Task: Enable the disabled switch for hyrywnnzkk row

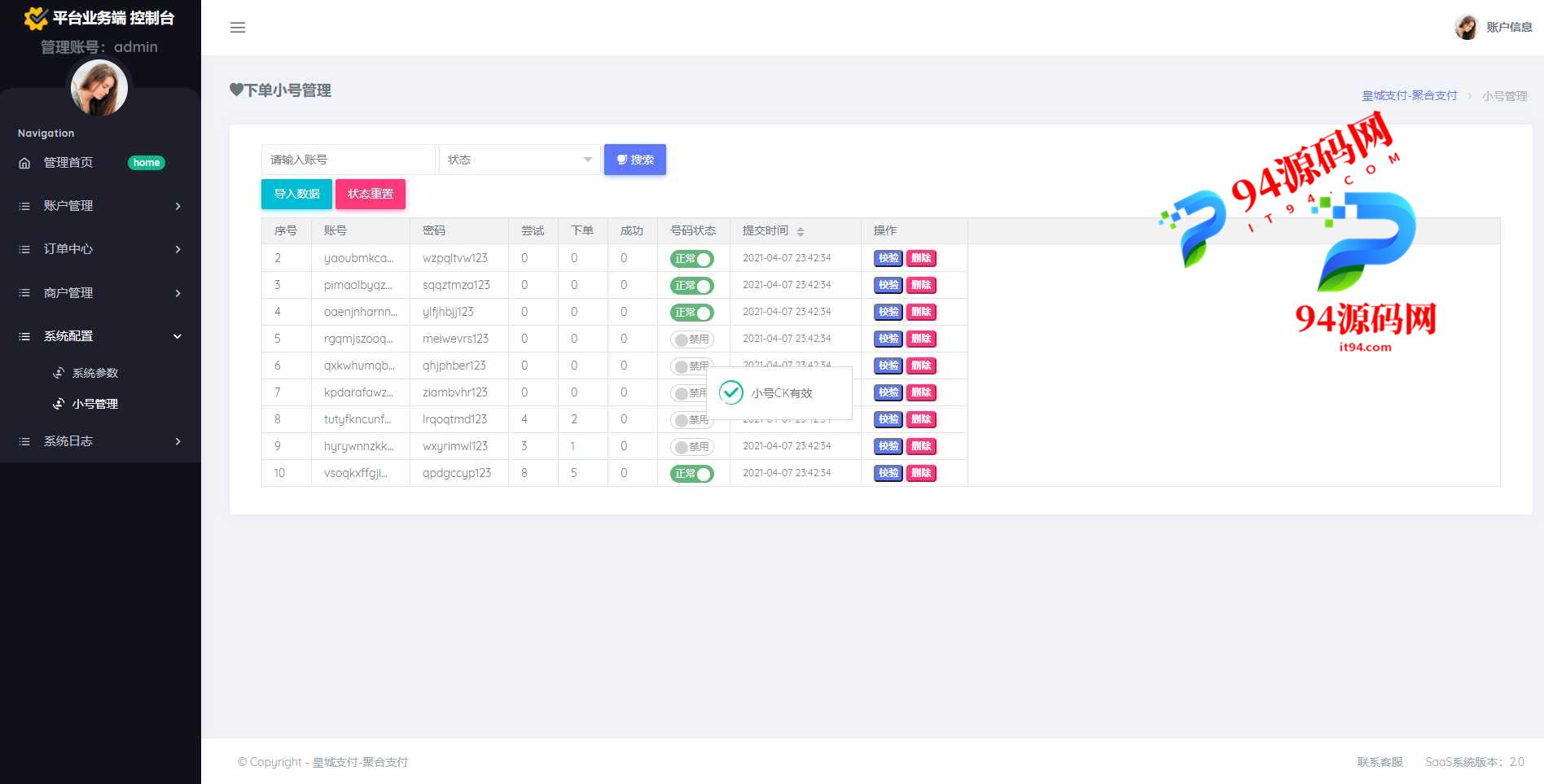Action: 692,447
